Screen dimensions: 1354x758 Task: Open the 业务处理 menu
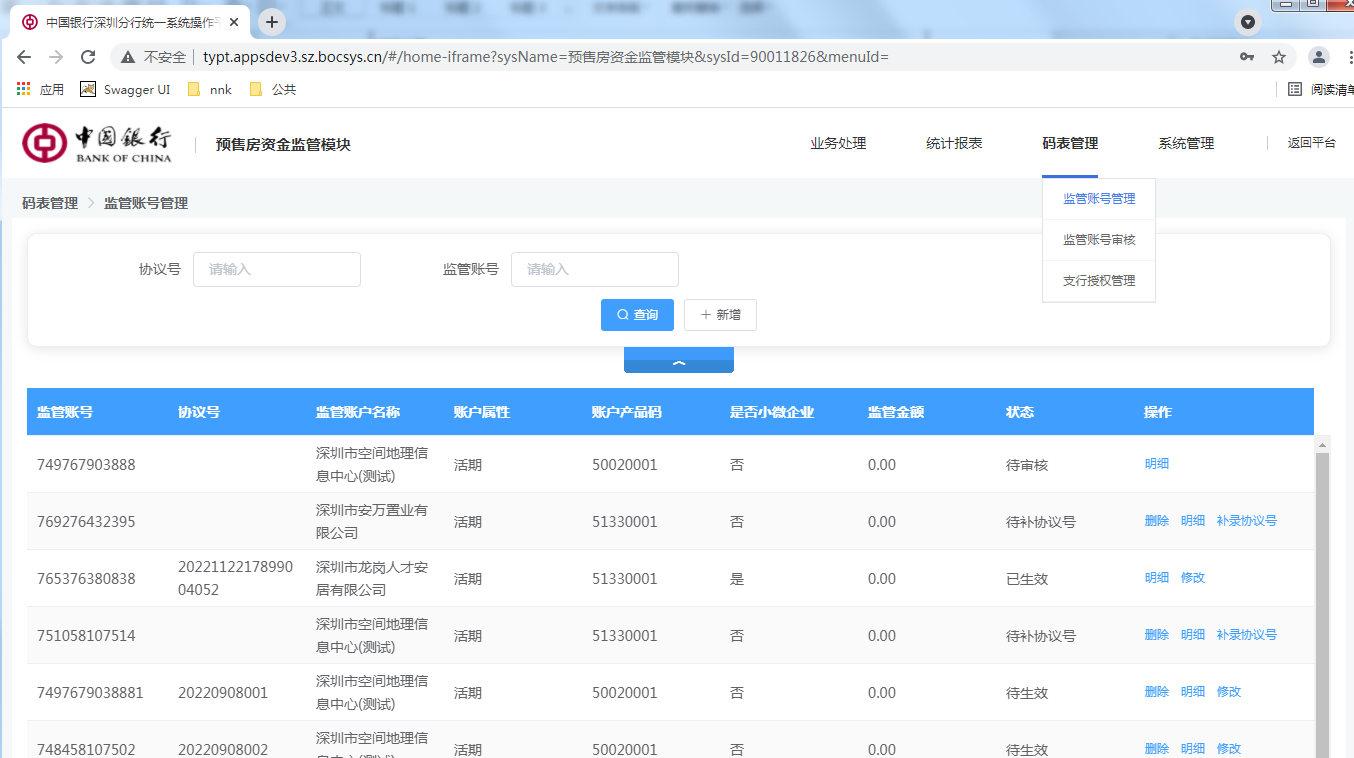point(838,144)
